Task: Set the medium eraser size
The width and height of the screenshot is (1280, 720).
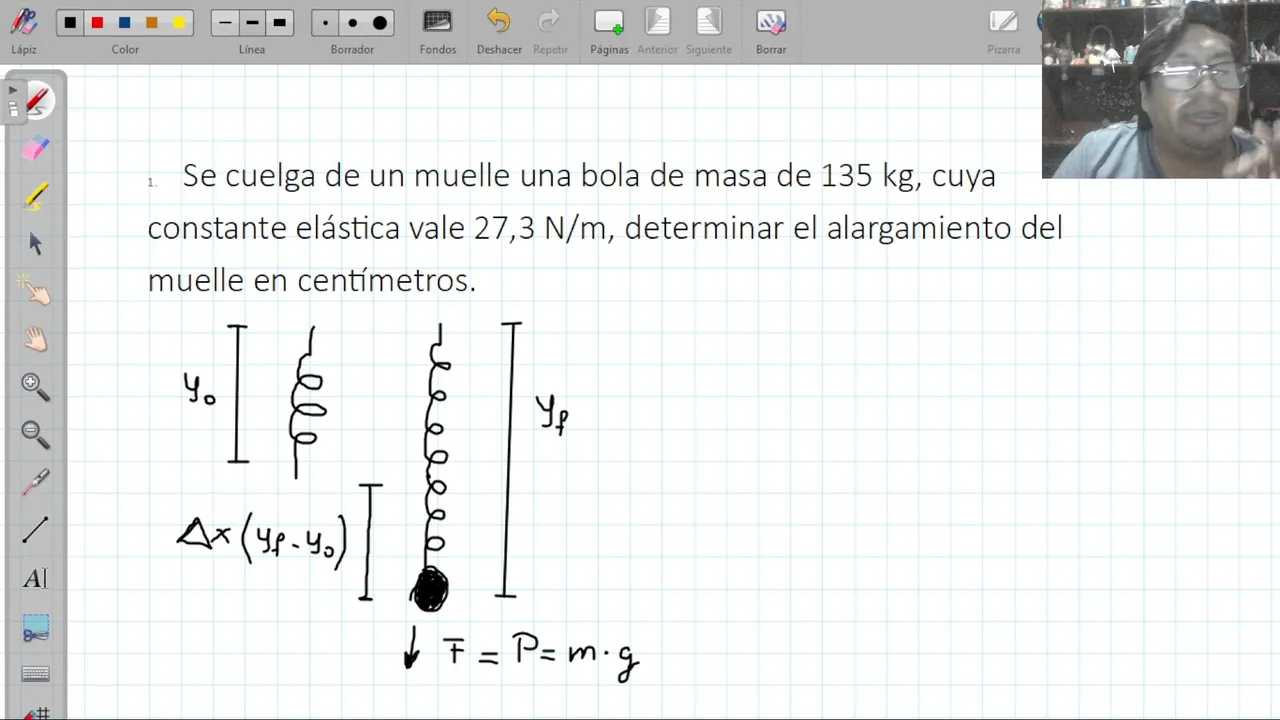Action: coord(352,23)
